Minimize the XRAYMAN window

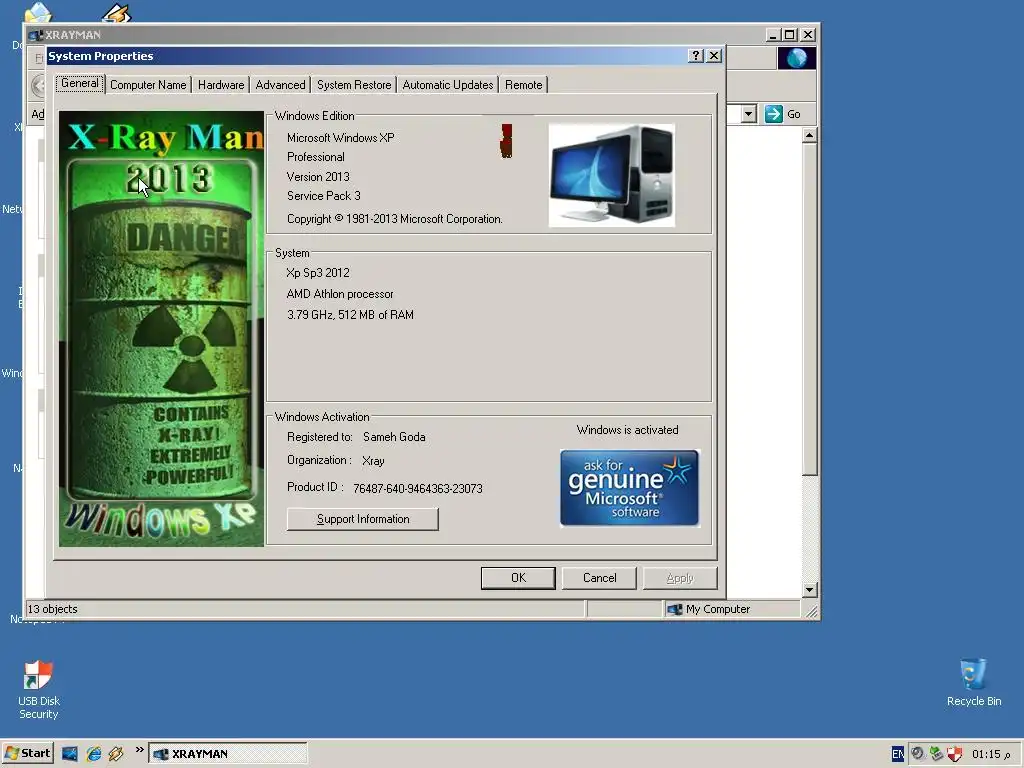pyautogui.click(x=773, y=35)
